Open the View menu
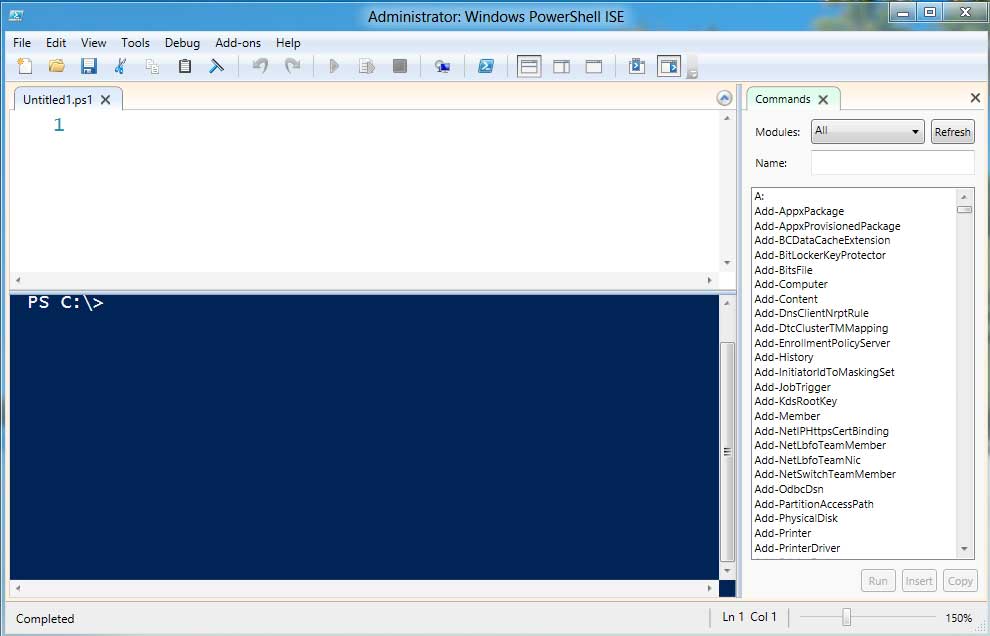 pyautogui.click(x=93, y=42)
